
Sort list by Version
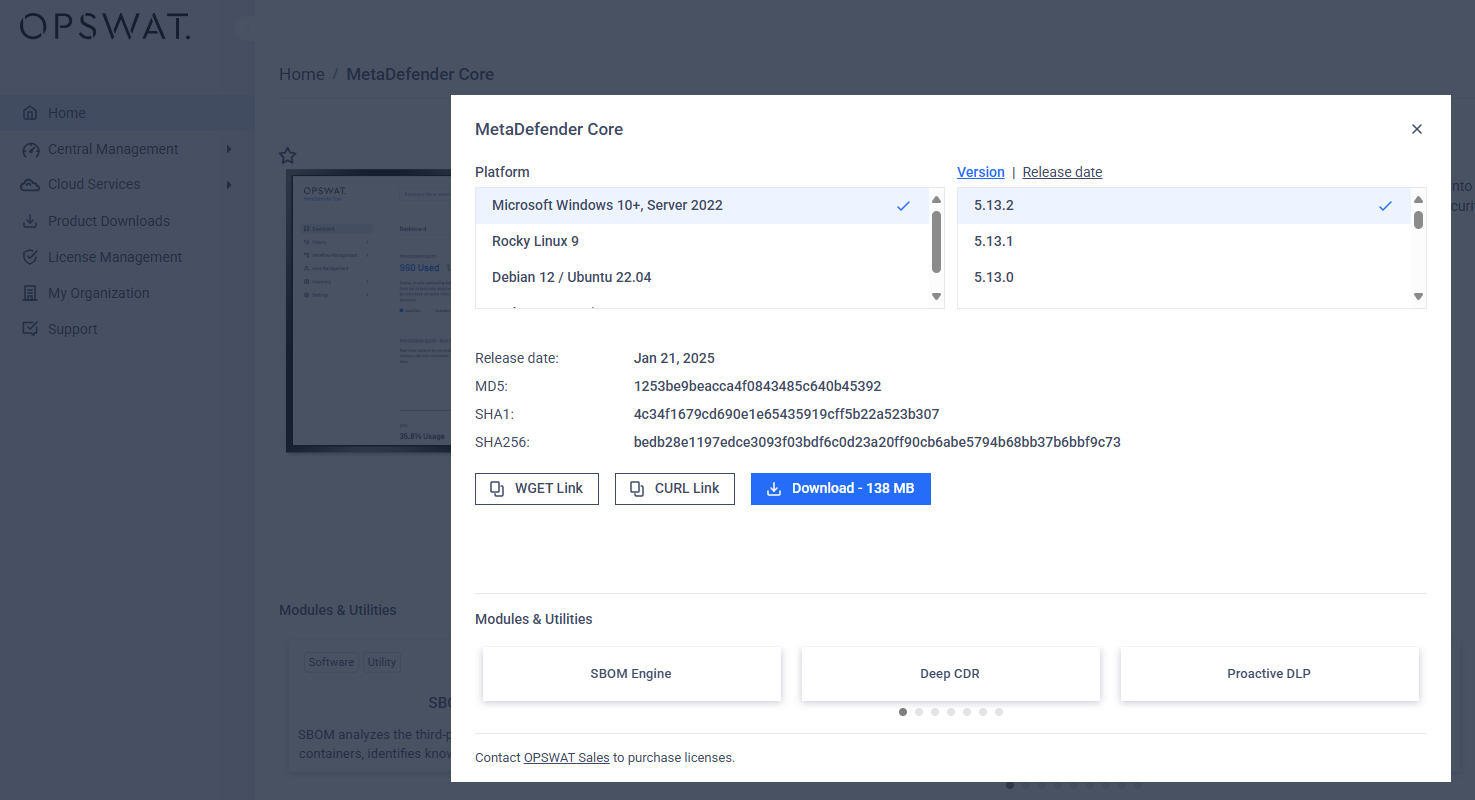click(980, 172)
